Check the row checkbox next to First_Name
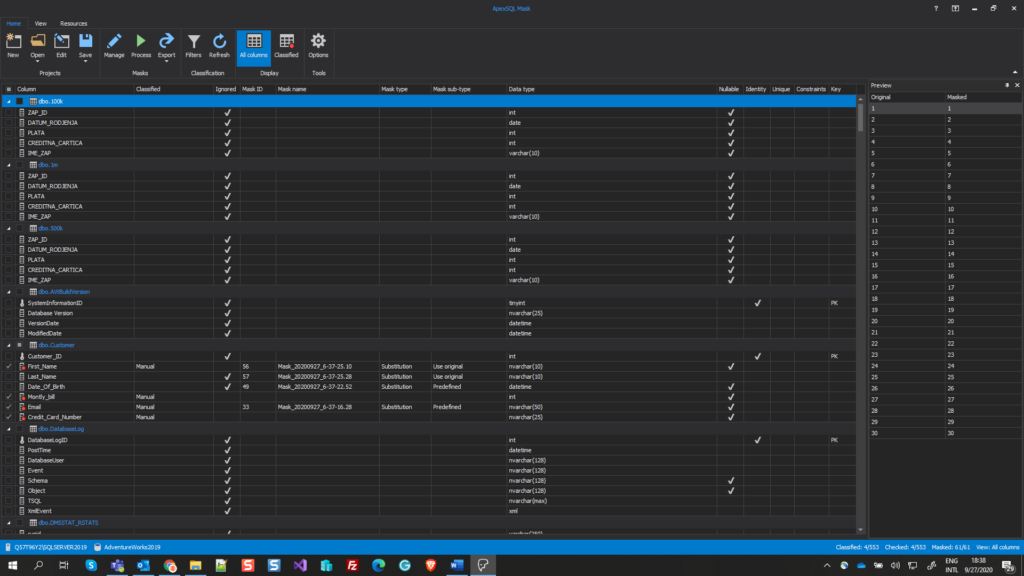This screenshot has height=576, width=1024. (x=7, y=366)
